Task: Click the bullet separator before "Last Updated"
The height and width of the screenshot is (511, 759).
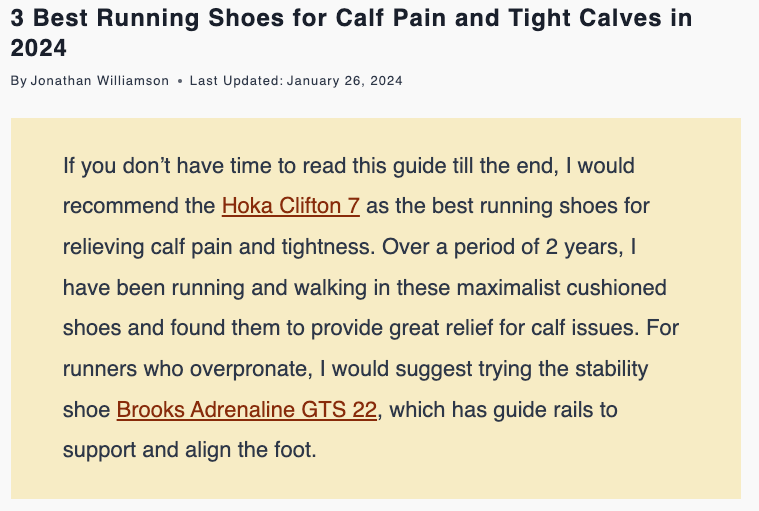Action: pyautogui.click(x=179, y=81)
